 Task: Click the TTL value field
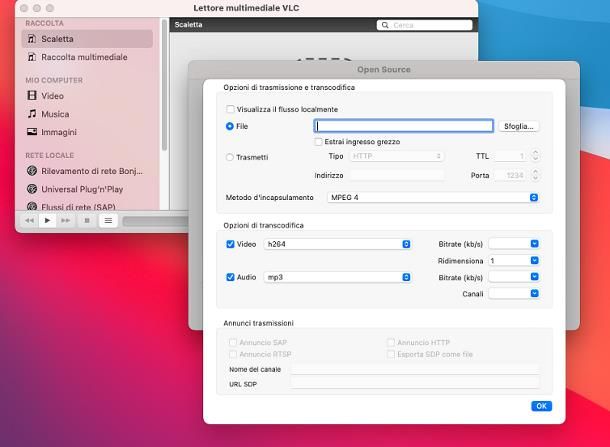pos(512,156)
